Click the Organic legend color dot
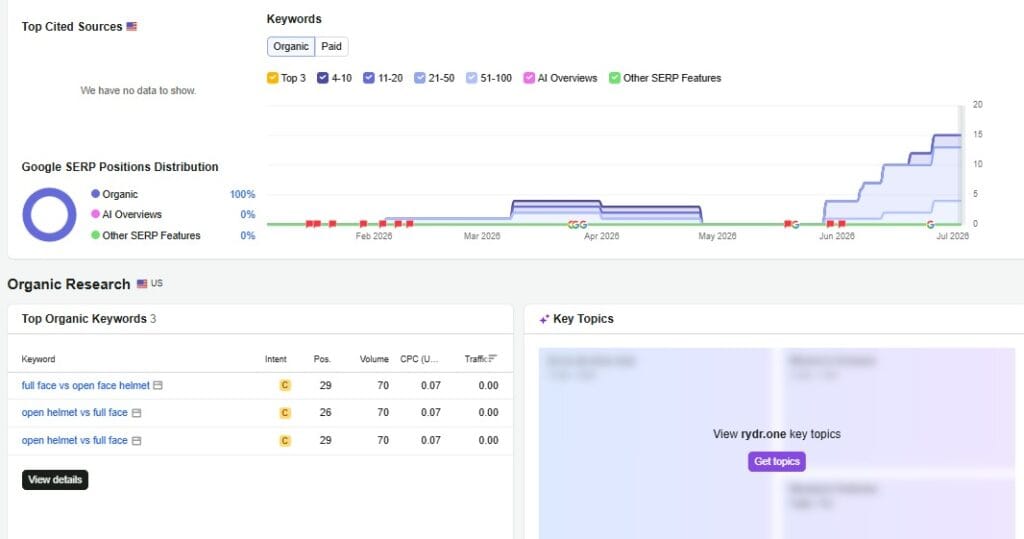1024x539 pixels. pos(95,194)
